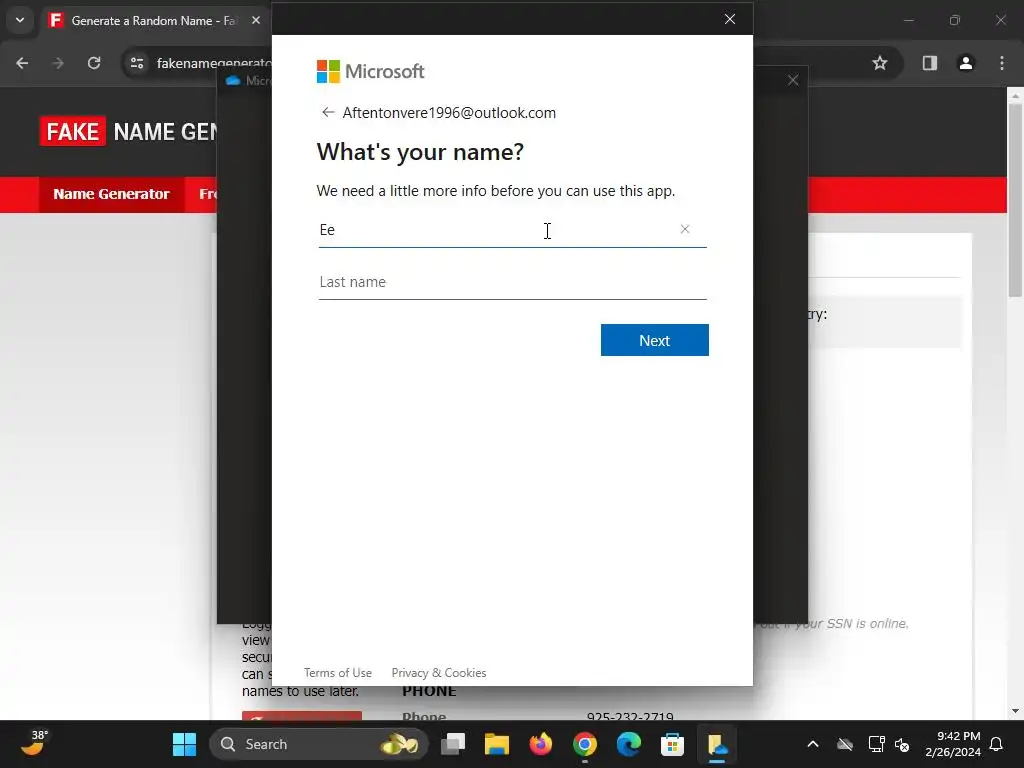
Task: Close the Microsoft sign-up dialog
Action: click(x=729, y=19)
